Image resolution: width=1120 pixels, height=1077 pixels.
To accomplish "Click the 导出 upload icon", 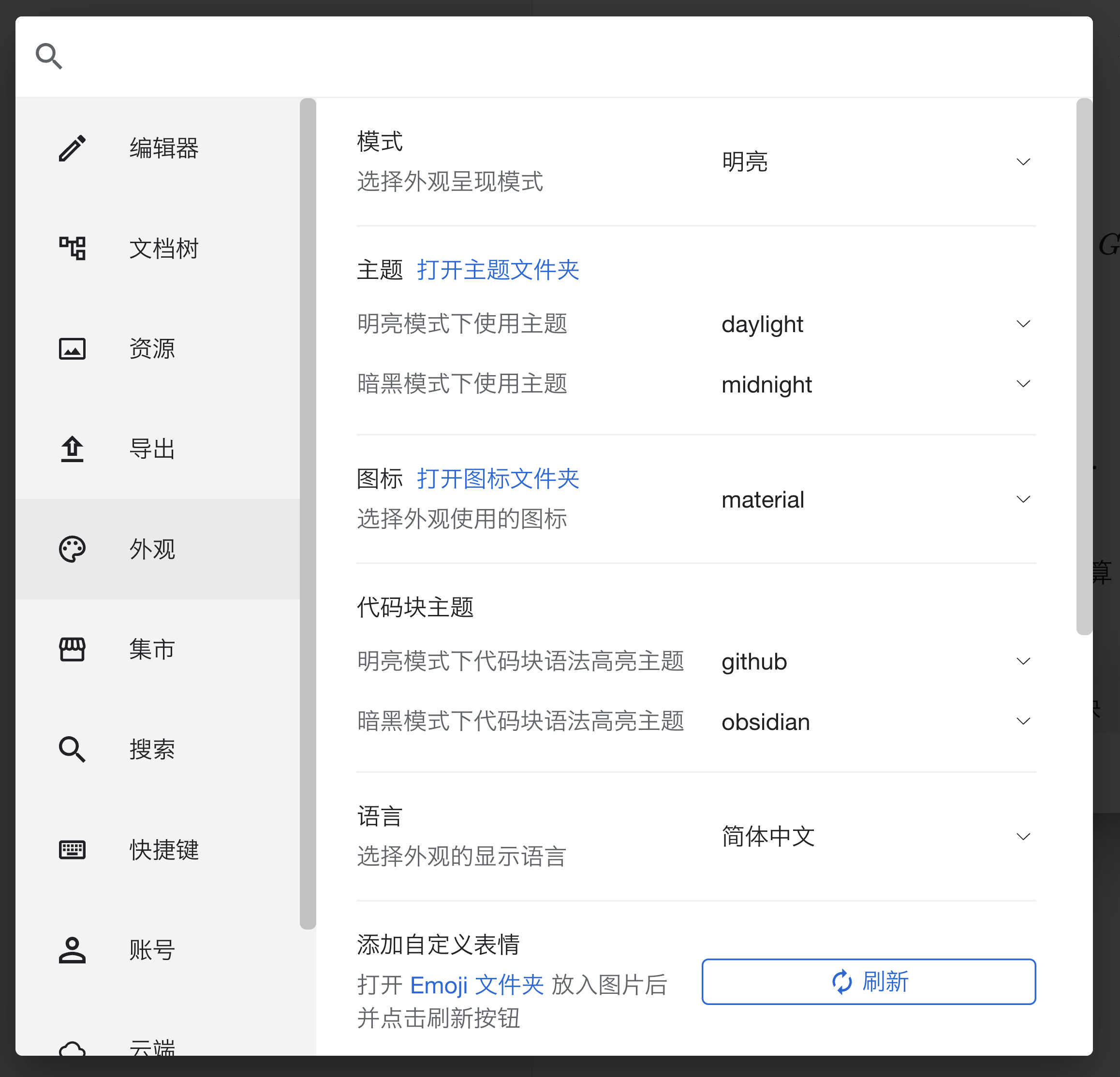I will click(x=72, y=449).
